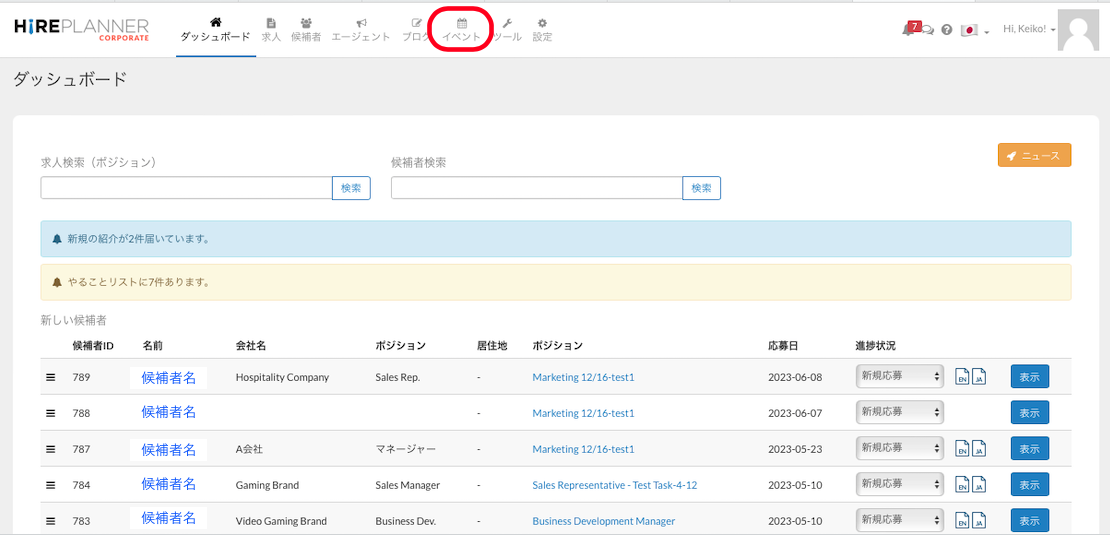Click the user profile avatar picture

1078,30
